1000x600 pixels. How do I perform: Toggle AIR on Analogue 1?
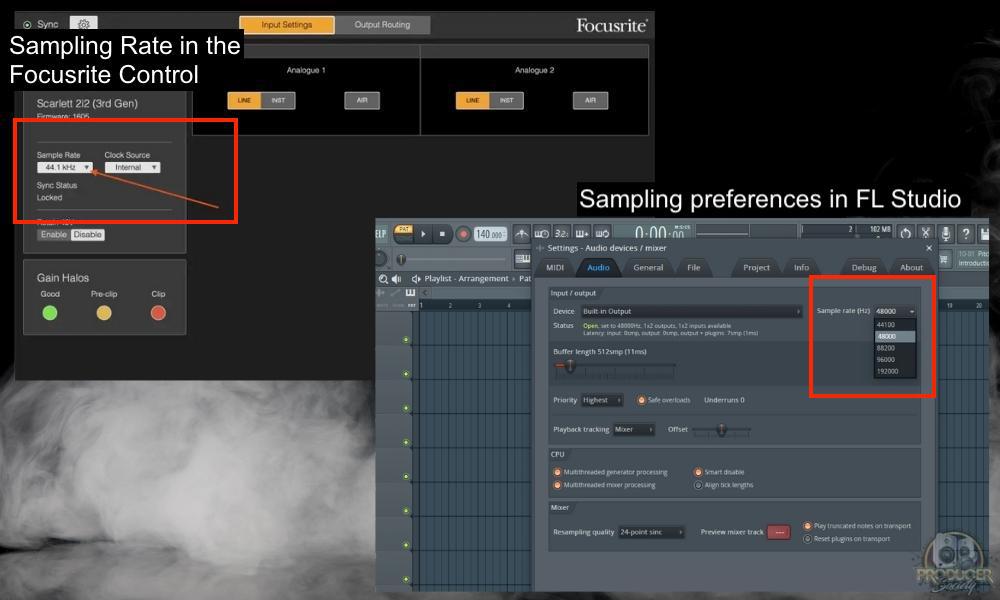tap(362, 101)
